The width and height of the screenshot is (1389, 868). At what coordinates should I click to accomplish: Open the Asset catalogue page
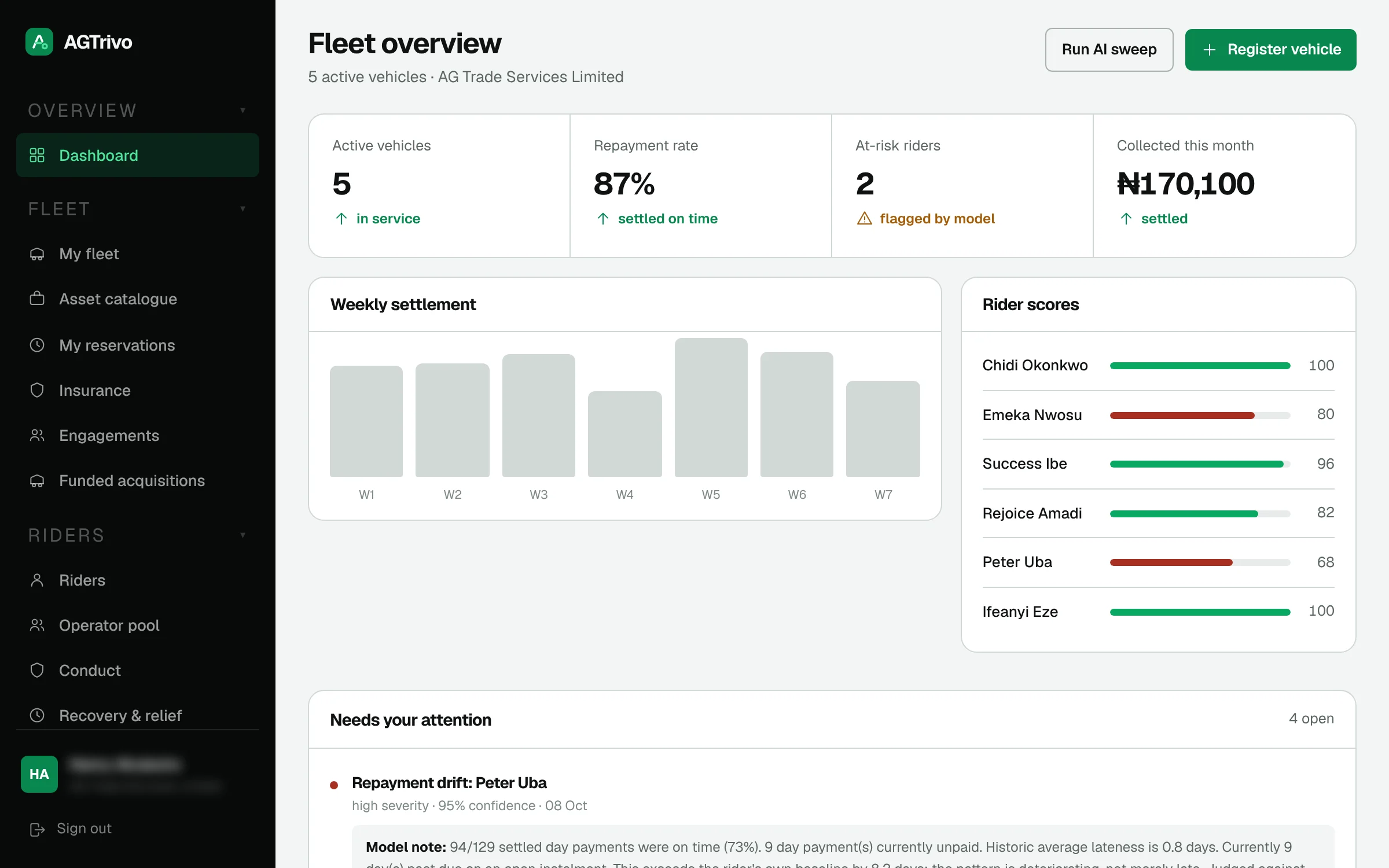tap(137, 299)
